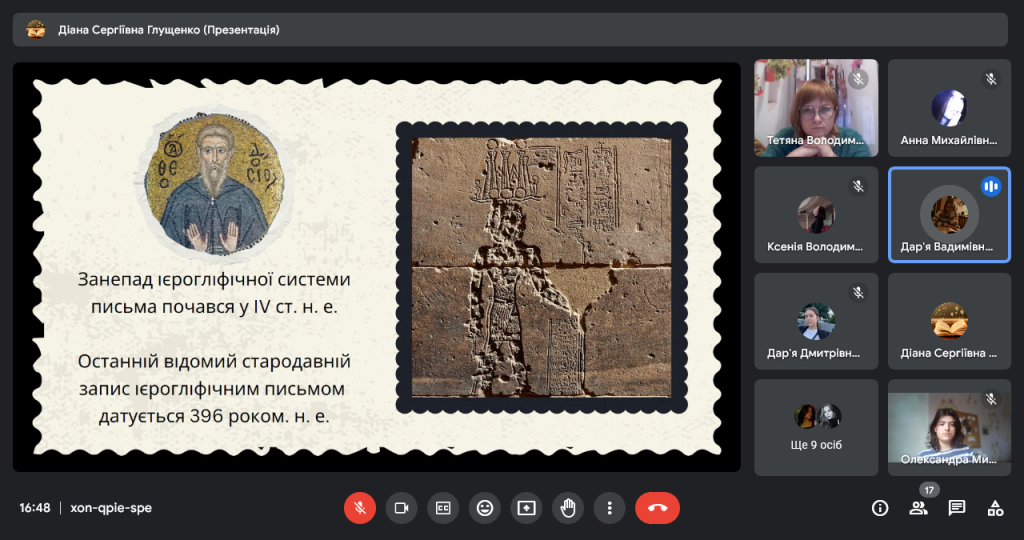This screenshot has height=540, width=1024.
Task: Select Олександра Ми... video tile
Action: (950, 428)
